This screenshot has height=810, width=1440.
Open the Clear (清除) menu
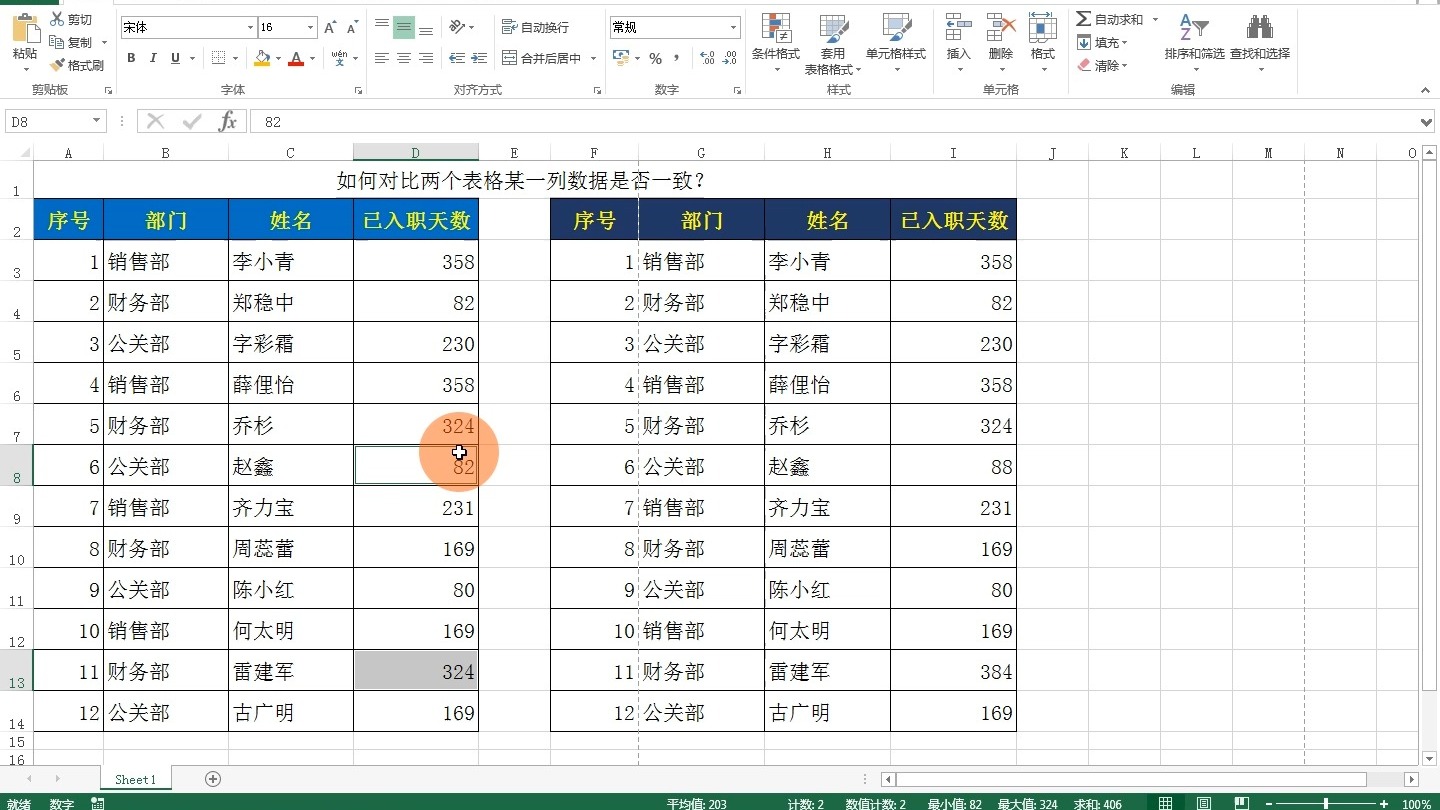[x=1102, y=65]
